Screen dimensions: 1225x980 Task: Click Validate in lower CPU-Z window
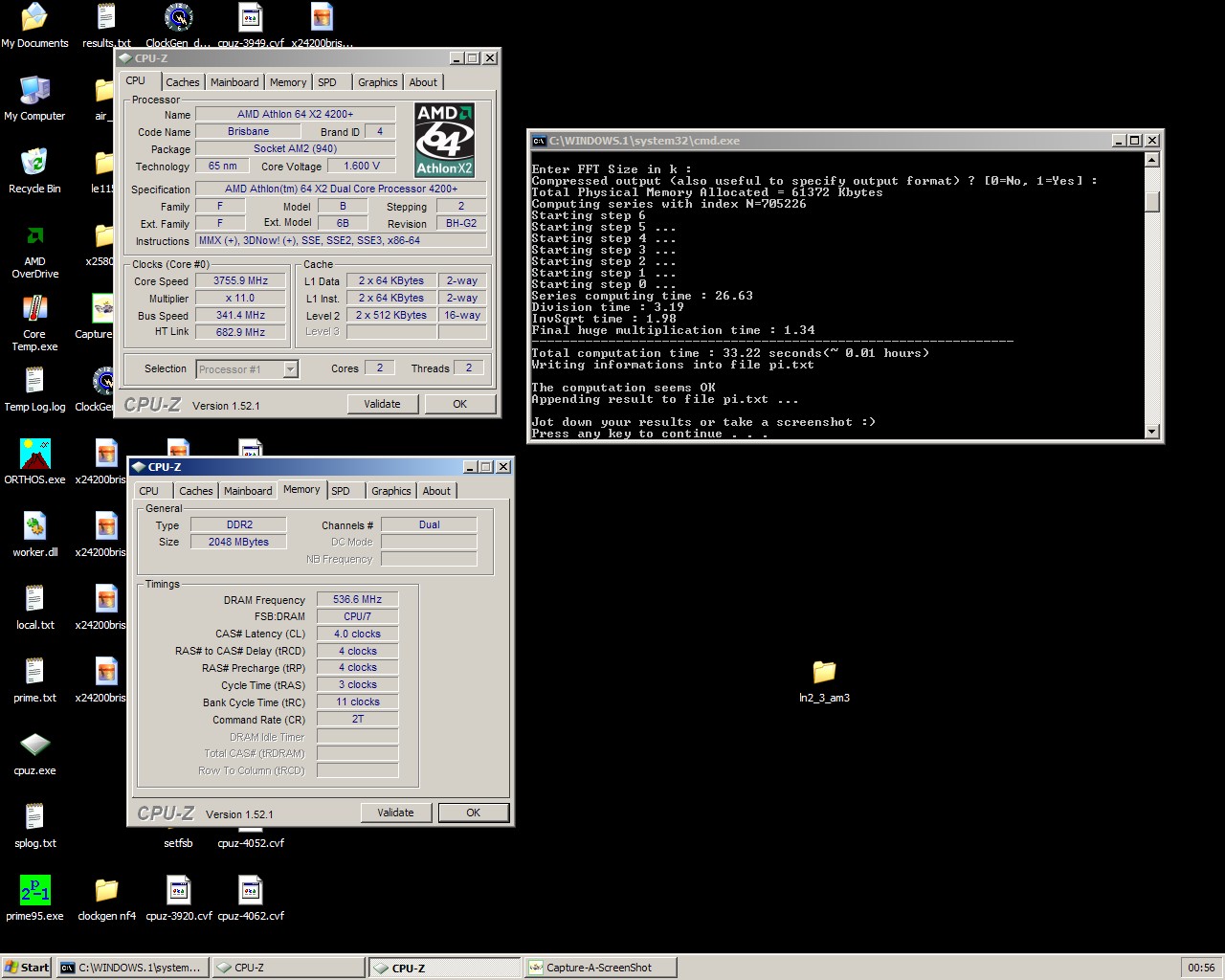coord(395,813)
